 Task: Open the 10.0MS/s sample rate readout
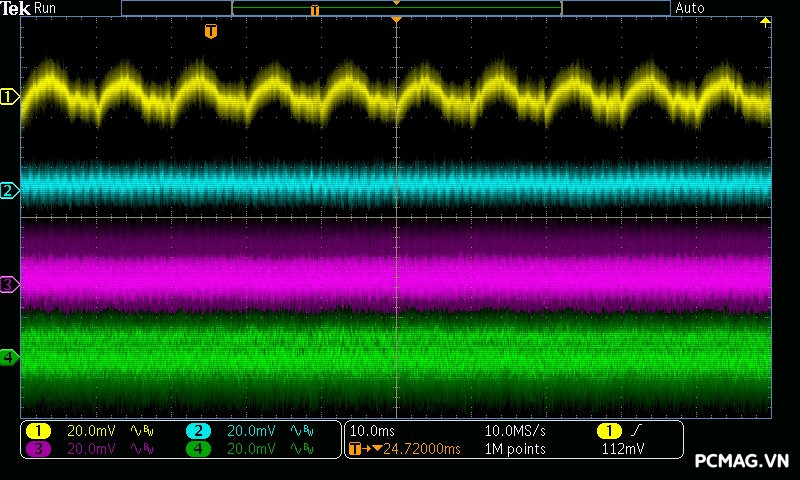coord(515,431)
